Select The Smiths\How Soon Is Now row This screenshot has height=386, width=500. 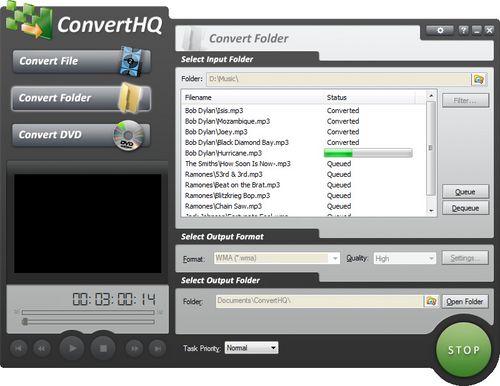click(x=304, y=164)
